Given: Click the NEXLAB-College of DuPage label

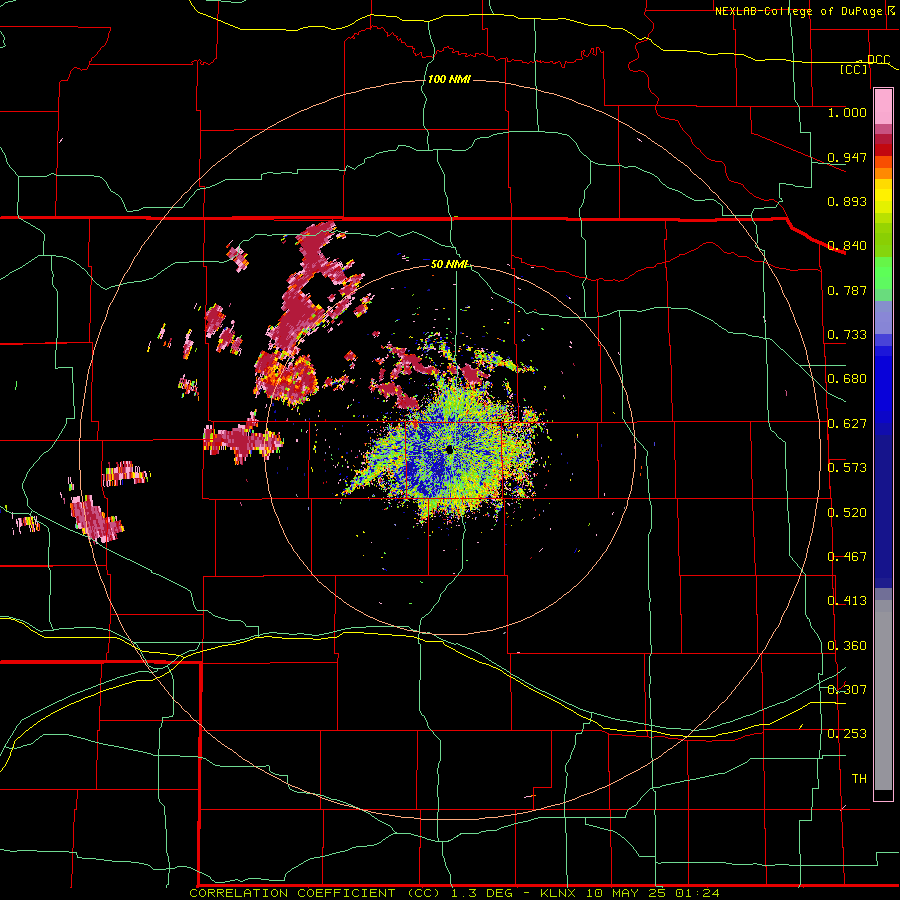Looking at the screenshot, I should (x=798, y=11).
